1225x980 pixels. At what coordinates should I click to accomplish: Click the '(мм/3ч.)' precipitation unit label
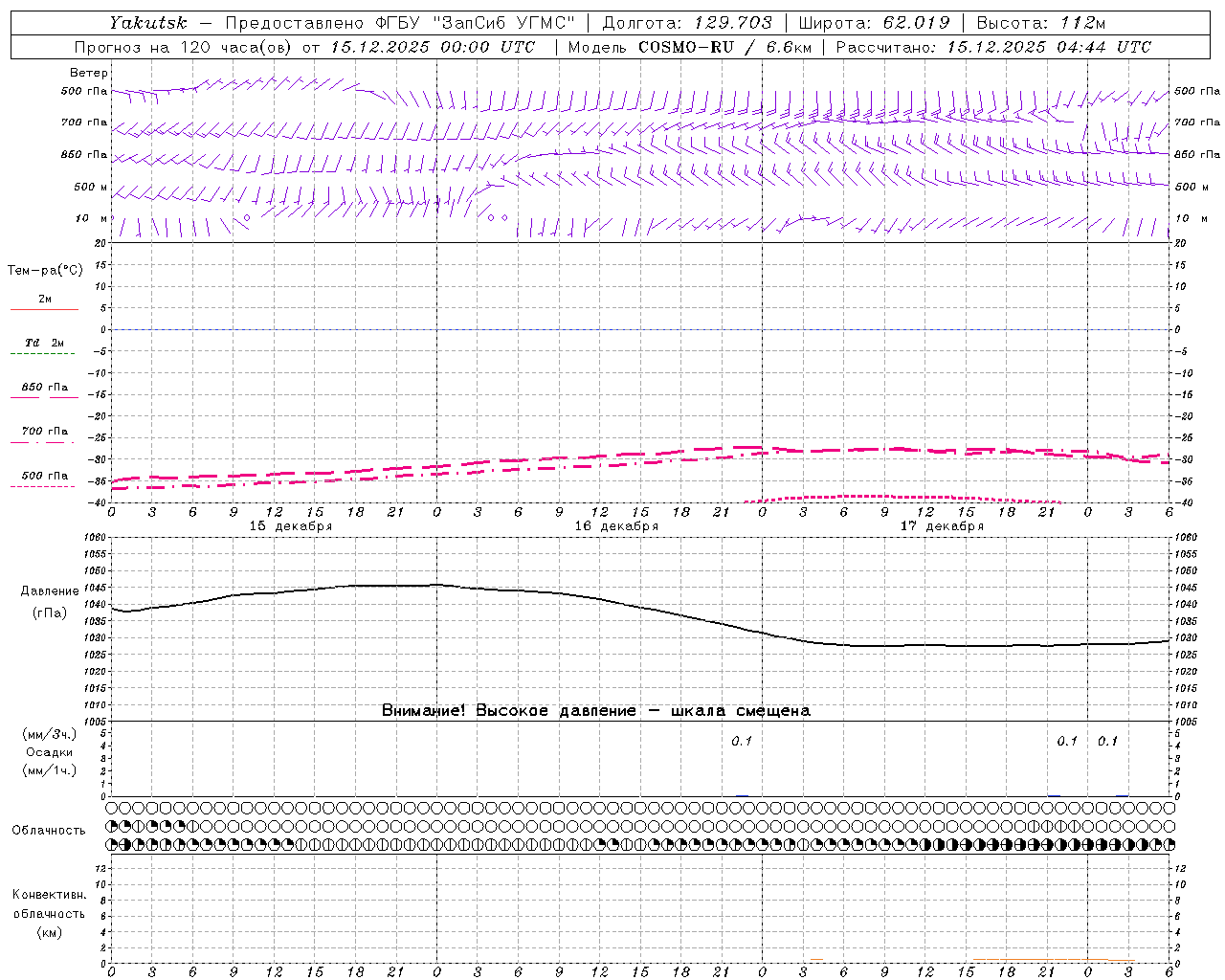(x=49, y=734)
